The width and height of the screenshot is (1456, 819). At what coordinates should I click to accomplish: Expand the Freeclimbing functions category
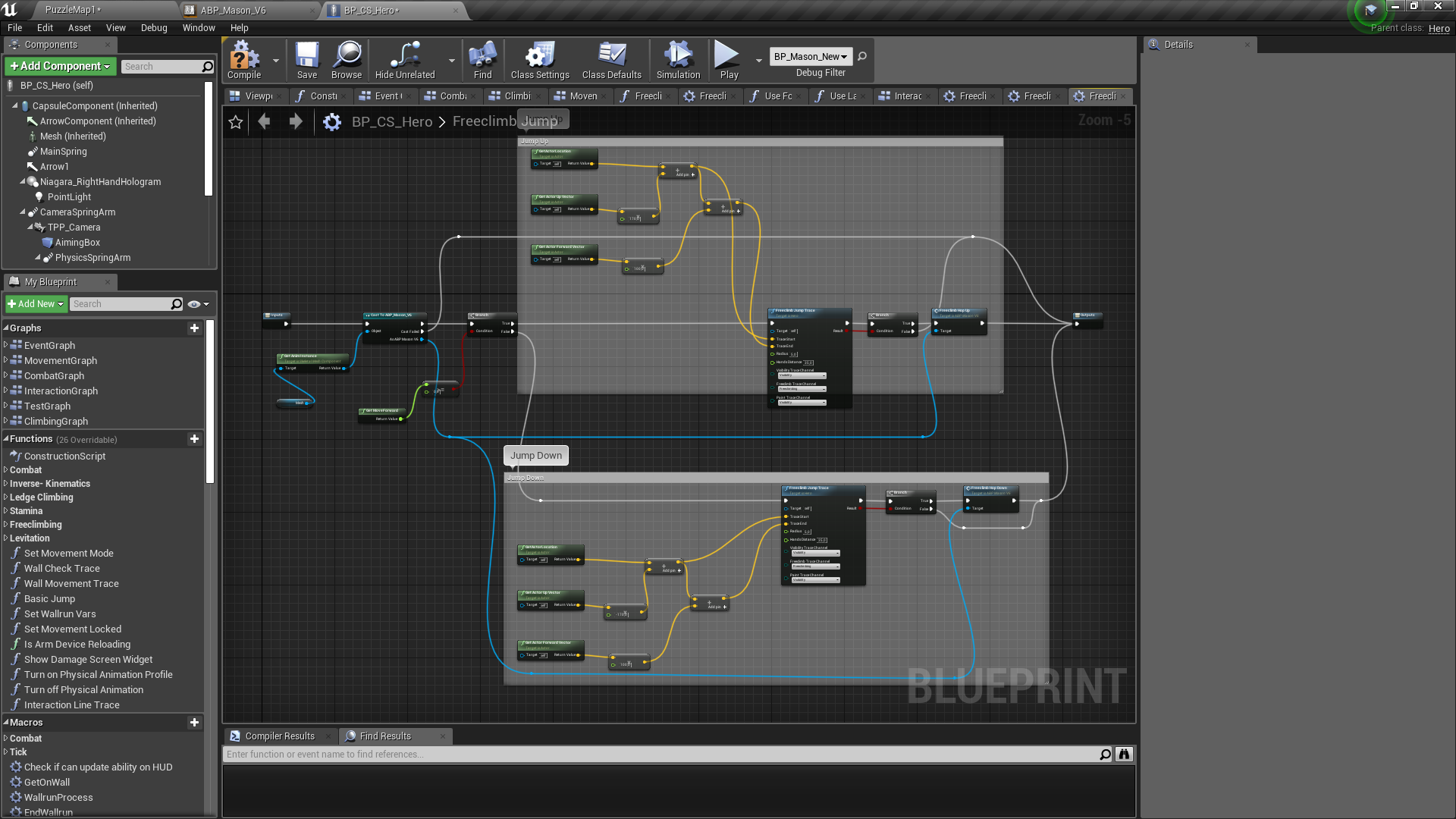pyautogui.click(x=6, y=525)
